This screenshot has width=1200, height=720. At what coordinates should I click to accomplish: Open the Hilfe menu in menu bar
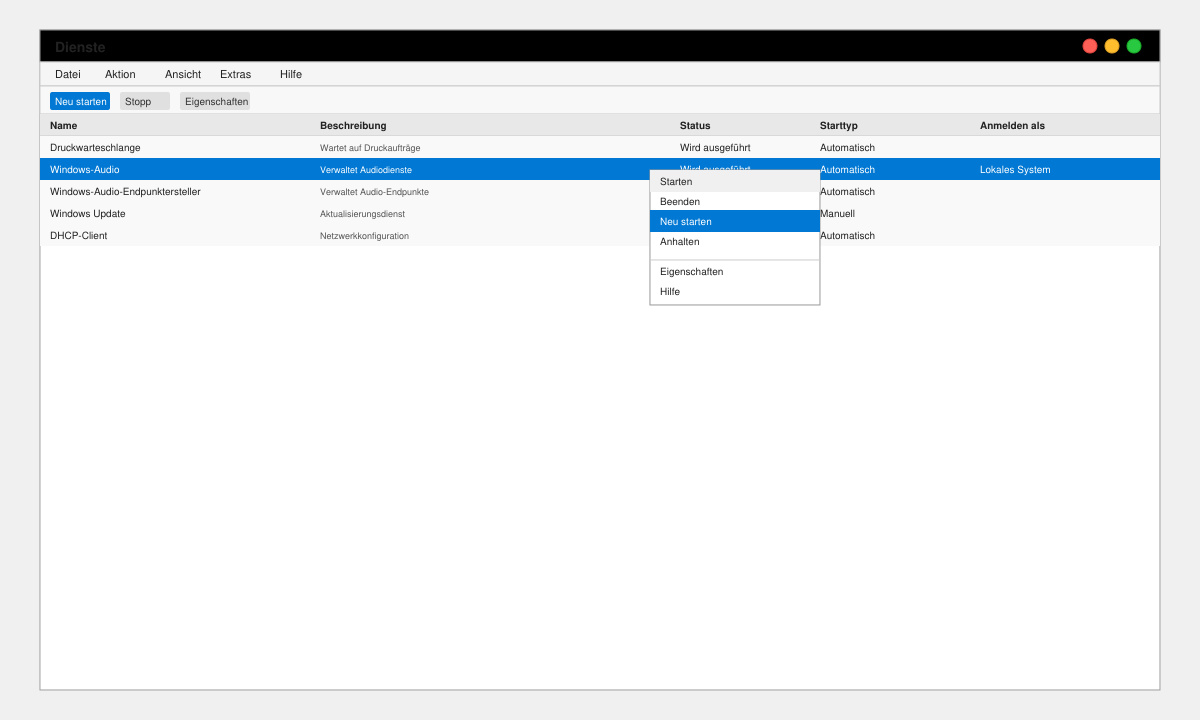pyautogui.click(x=291, y=74)
